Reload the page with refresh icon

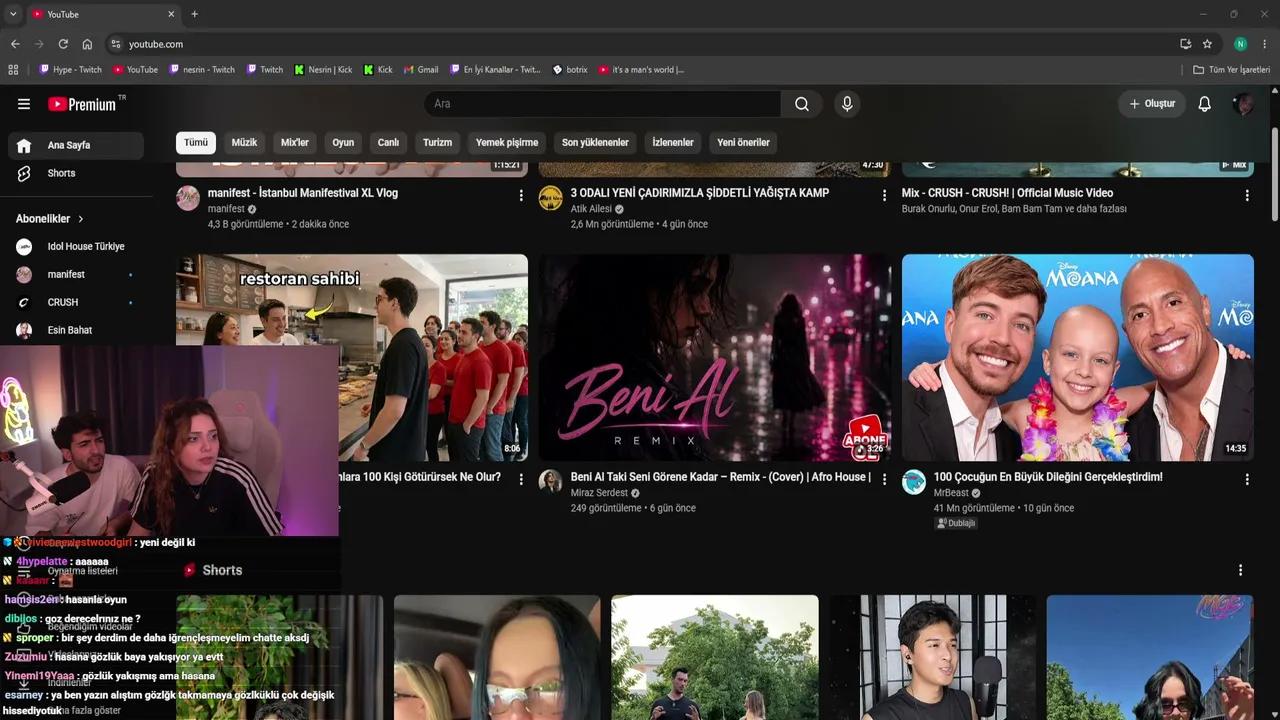tap(63, 44)
